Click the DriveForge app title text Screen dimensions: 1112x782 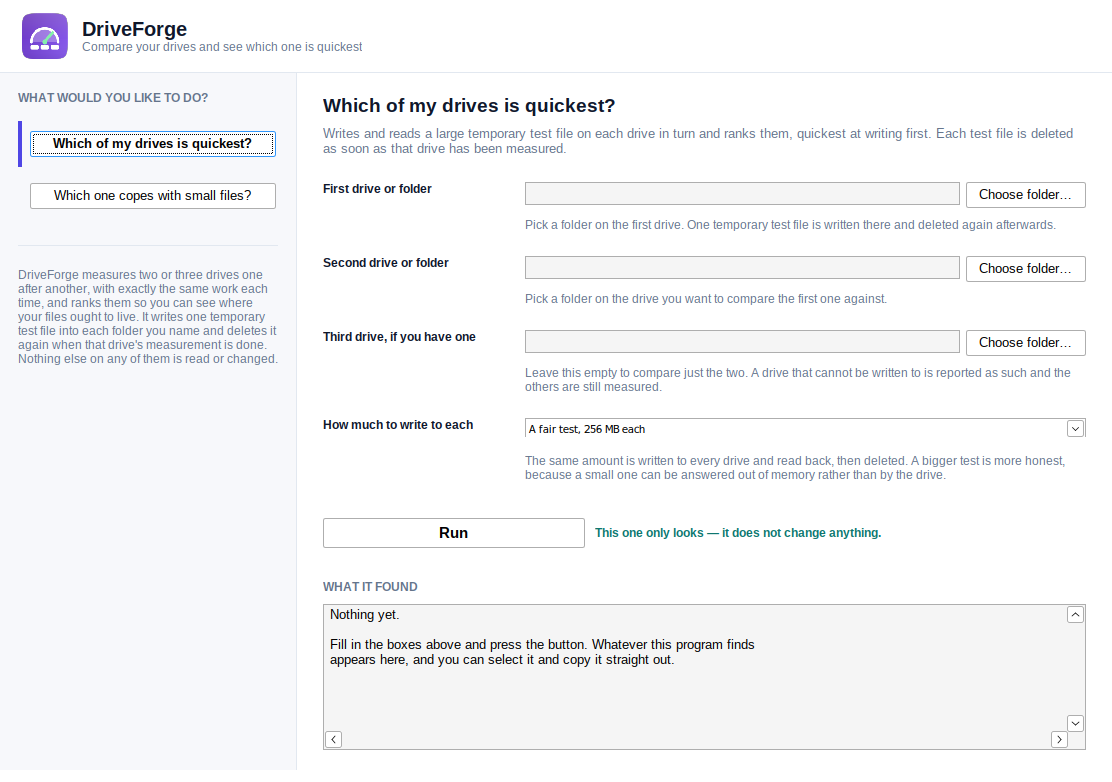[x=135, y=29]
